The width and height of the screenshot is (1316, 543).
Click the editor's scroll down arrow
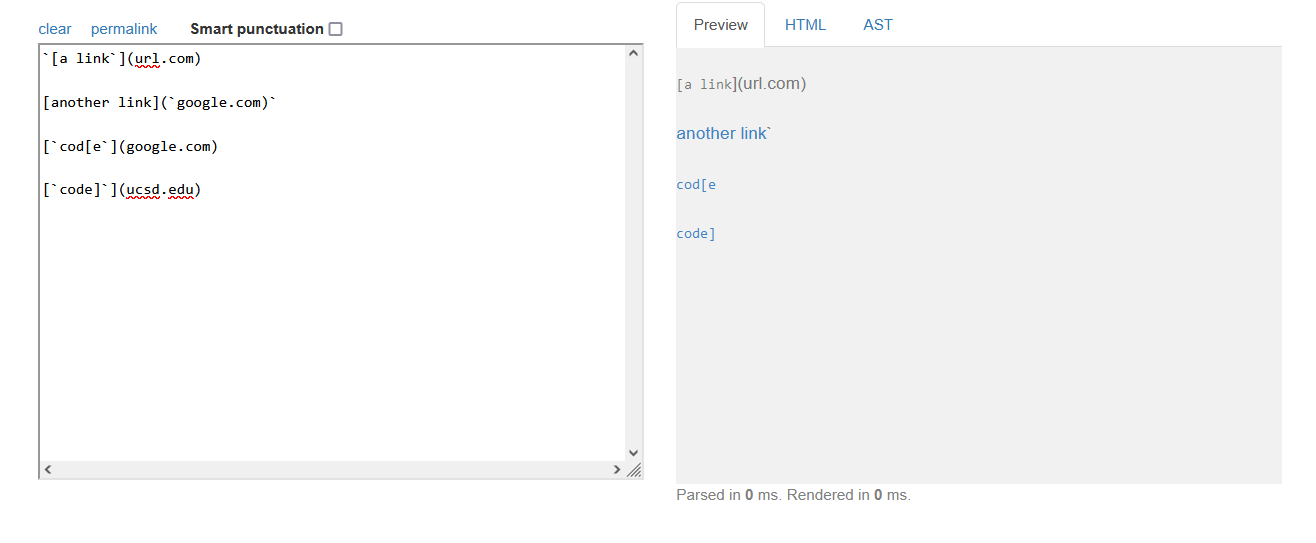click(x=632, y=452)
